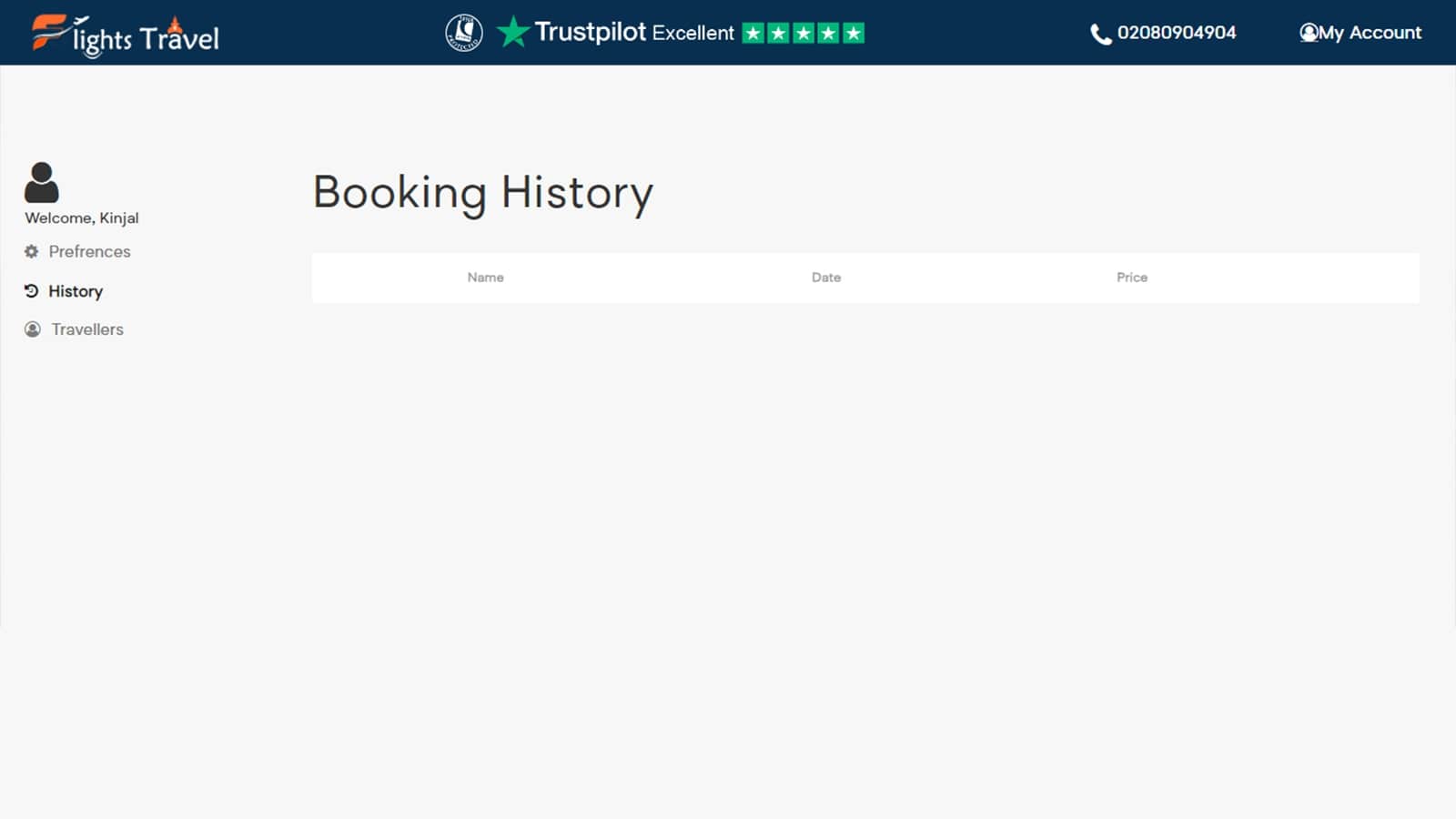Click the Trustpilot text label
The width and height of the screenshot is (1456, 819).
tap(590, 32)
